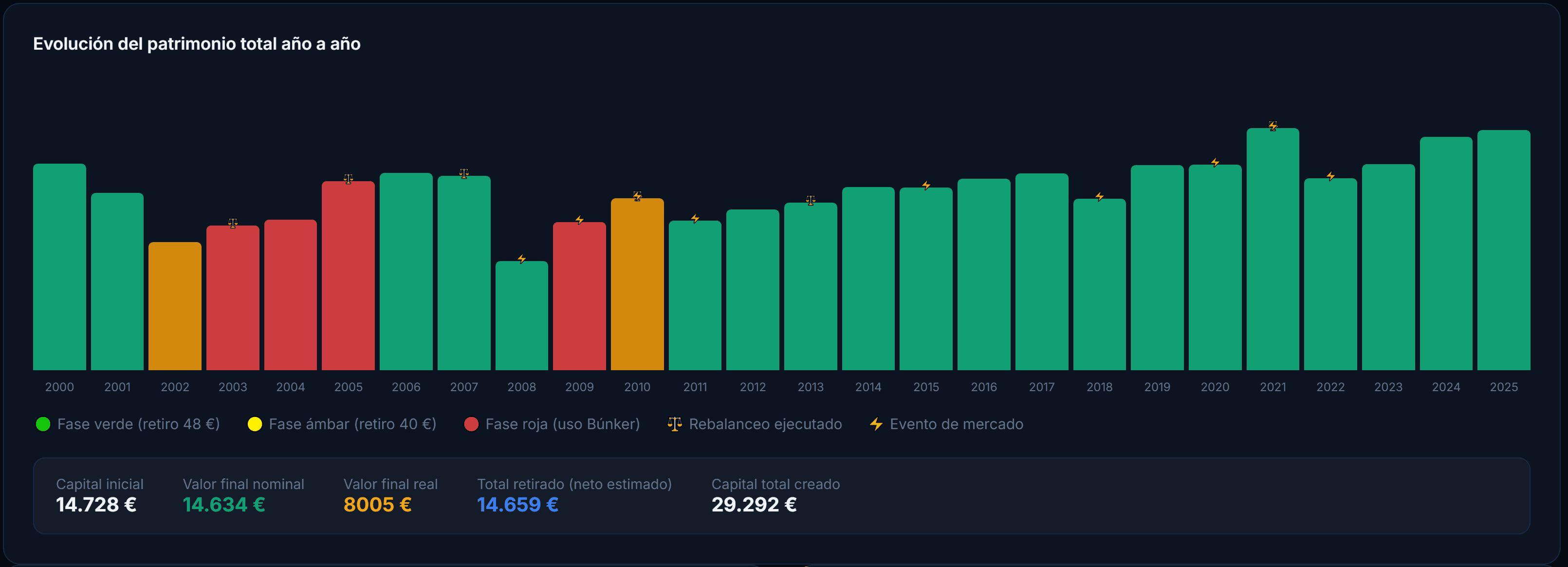The width and height of the screenshot is (1568, 567).
Task: Select the green 2025 bar
Action: 1503,250
